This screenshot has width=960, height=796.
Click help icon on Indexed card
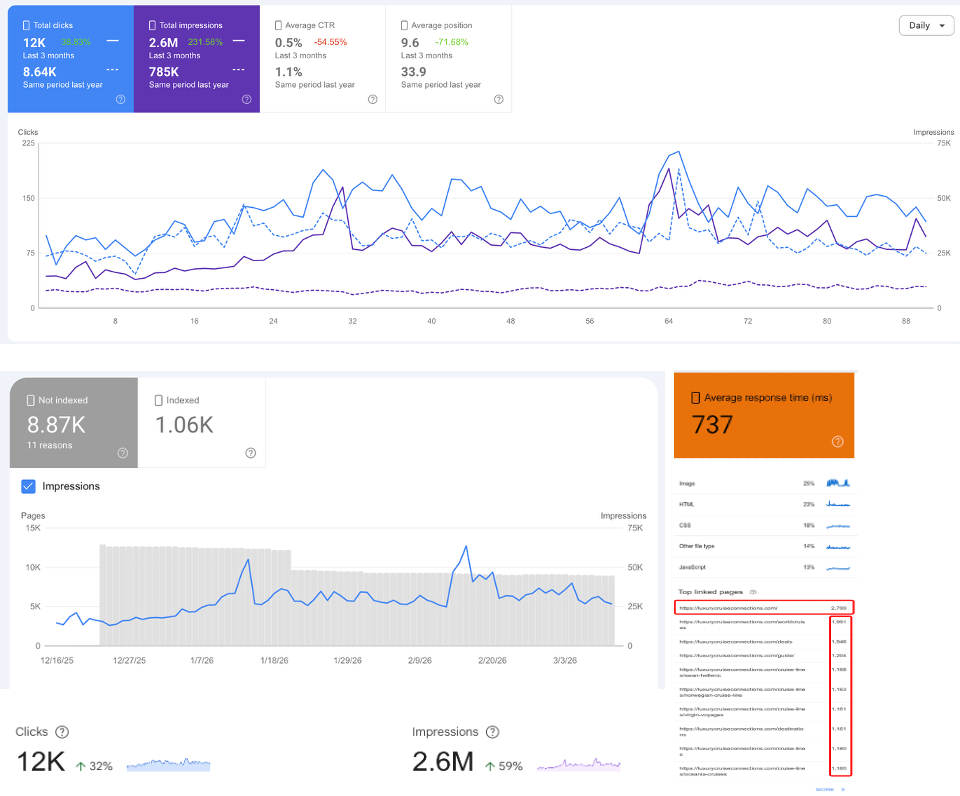click(250, 453)
